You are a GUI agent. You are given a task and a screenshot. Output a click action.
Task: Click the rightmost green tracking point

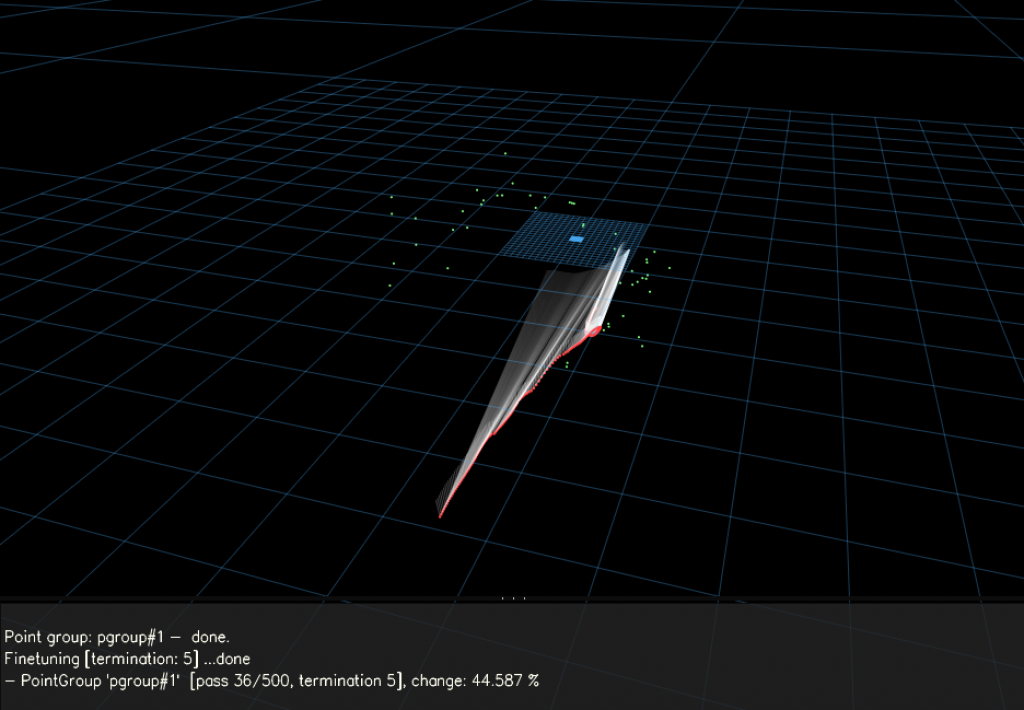(669, 268)
